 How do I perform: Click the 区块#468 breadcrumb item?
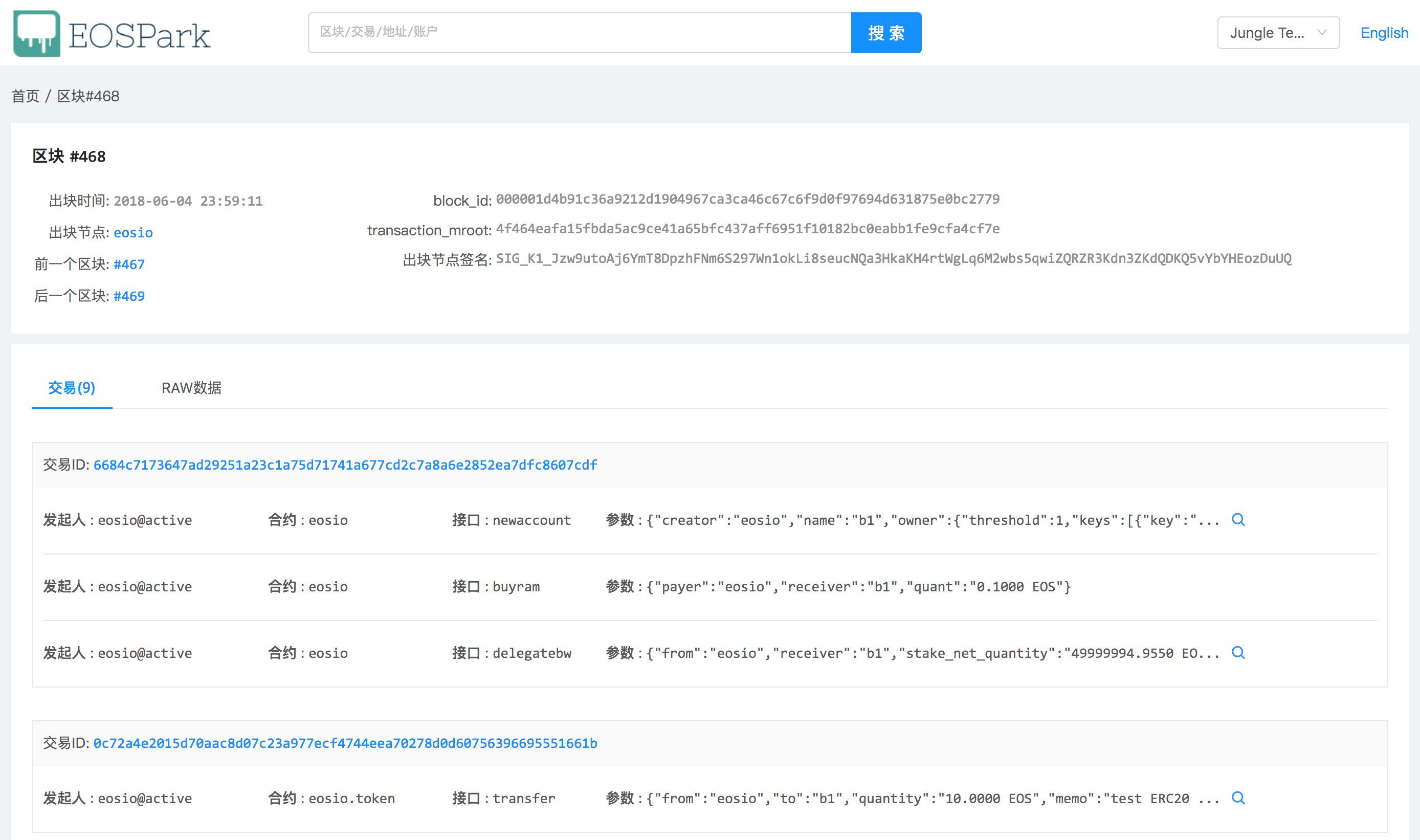point(88,96)
